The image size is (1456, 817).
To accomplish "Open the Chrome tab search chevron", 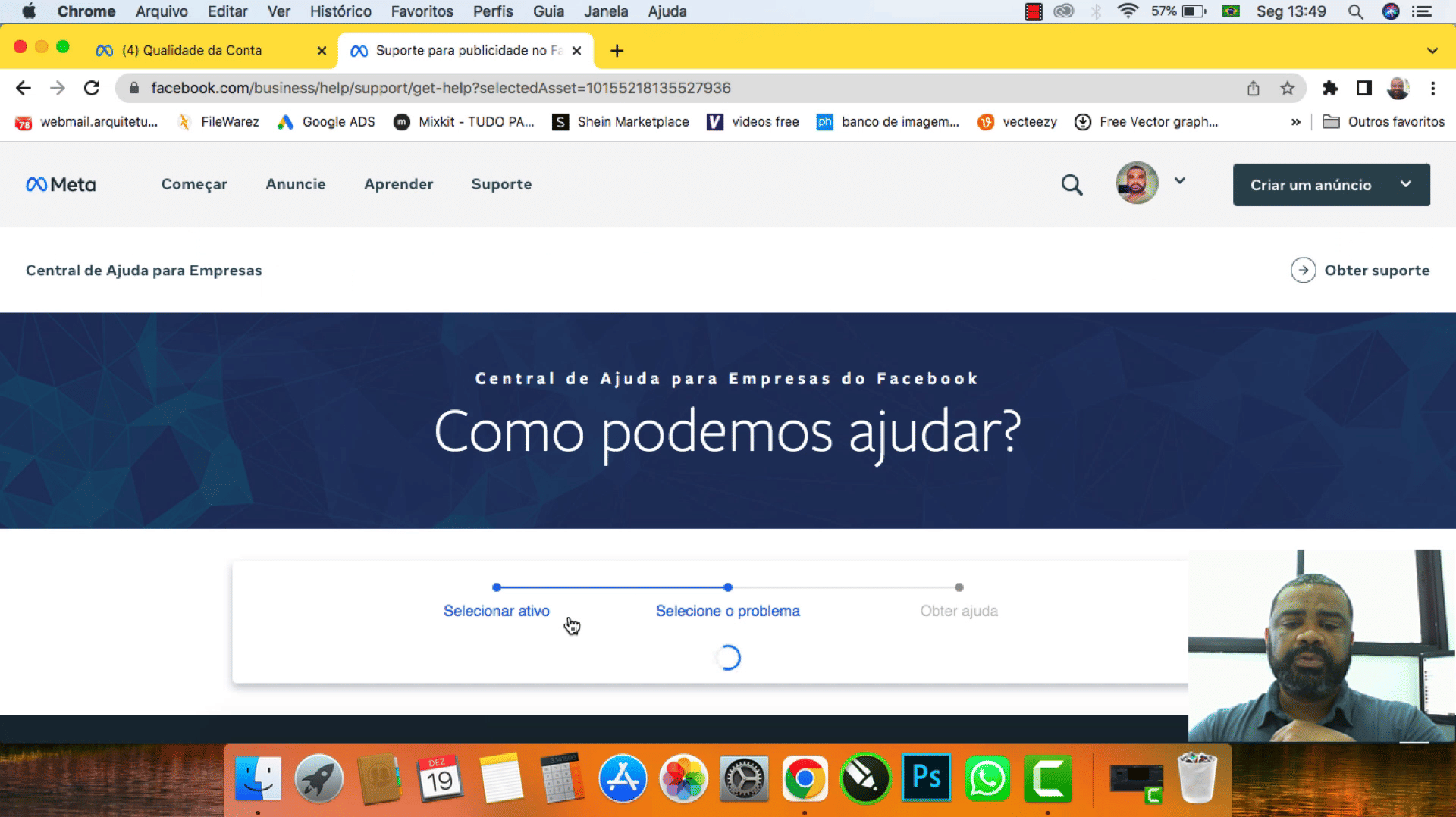I will 1432,51.
